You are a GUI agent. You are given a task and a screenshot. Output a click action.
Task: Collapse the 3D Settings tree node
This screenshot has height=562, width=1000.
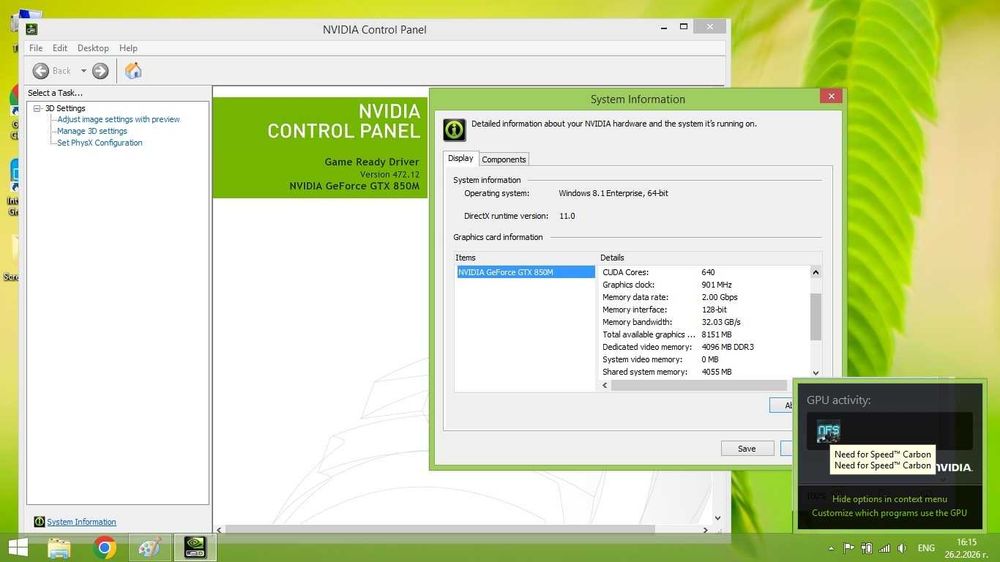tap(37, 108)
